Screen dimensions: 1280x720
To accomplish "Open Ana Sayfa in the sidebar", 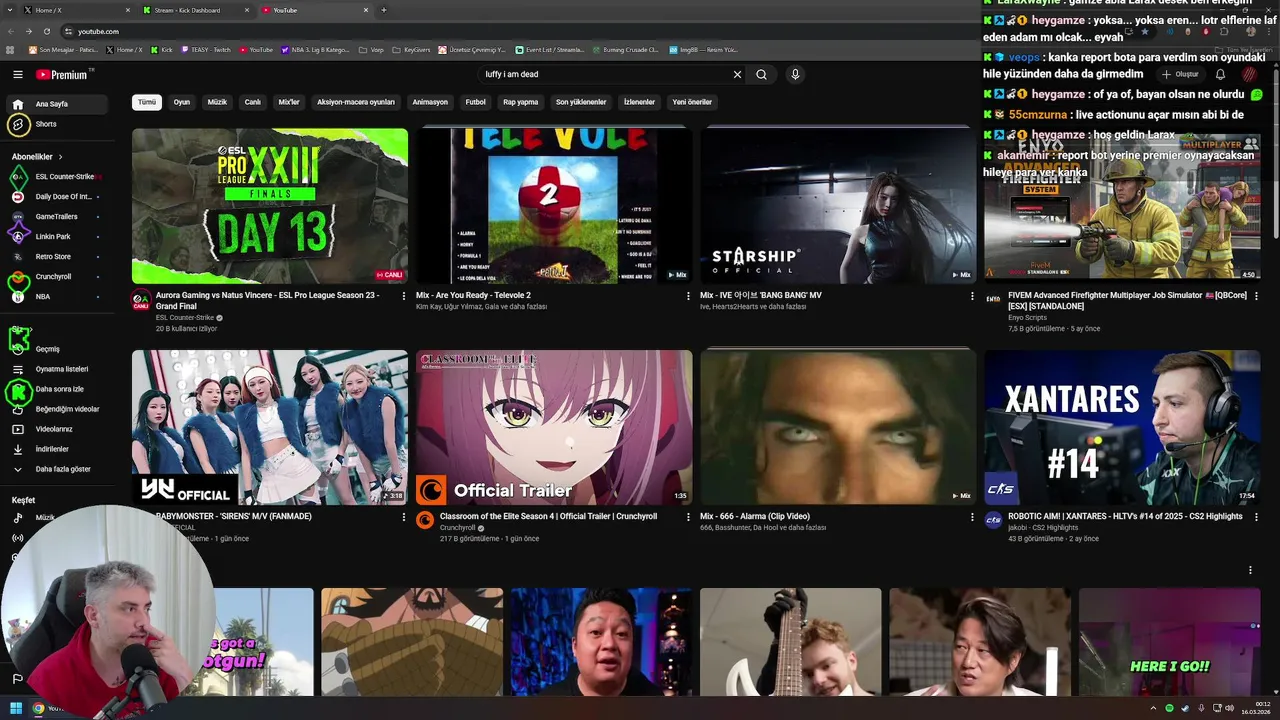I will pyautogui.click(x=58, y=104).
